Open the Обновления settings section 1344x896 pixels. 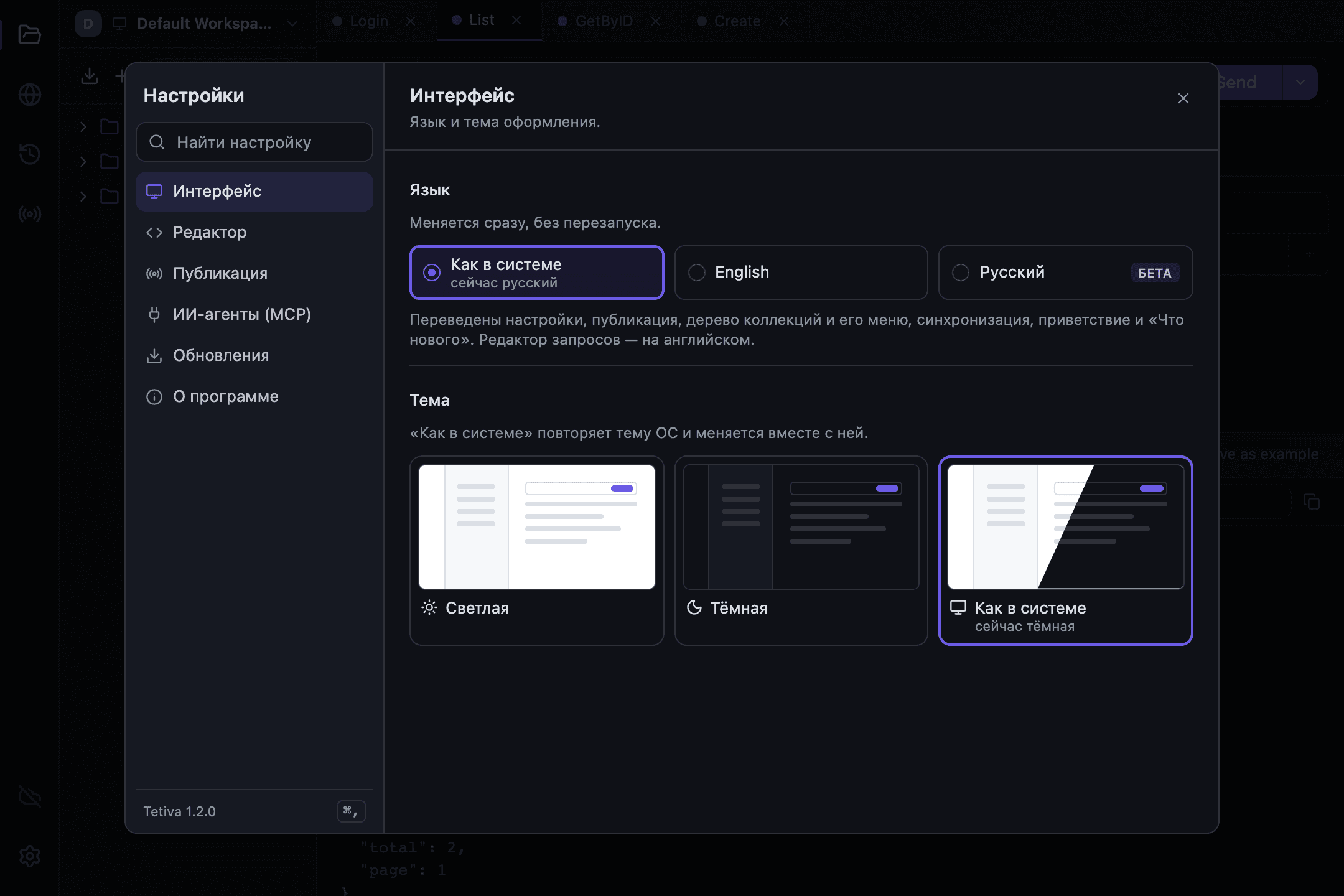tap(254, 355)
